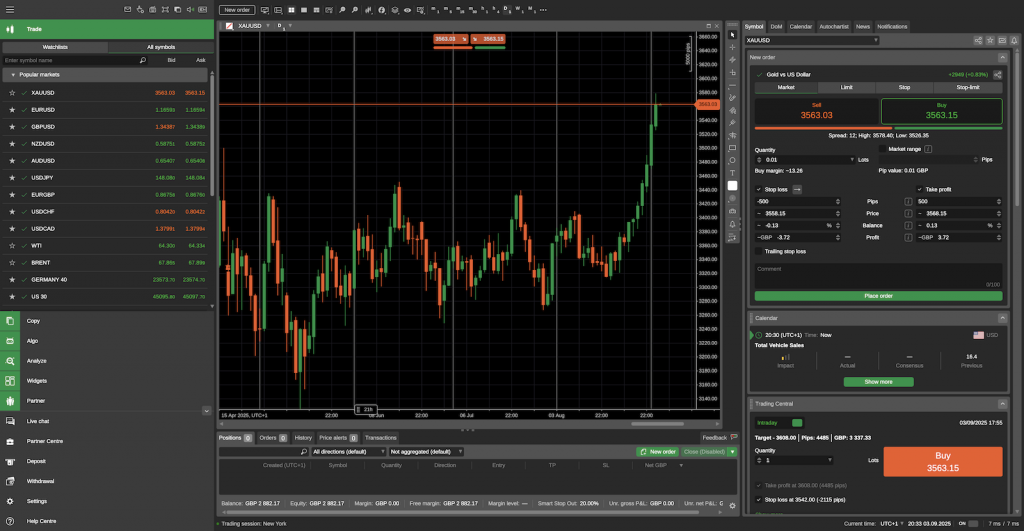Viewport: 1024px width, 531px height.
Task: Collapse the Calendar section
Action: (x=1002, y=318)
